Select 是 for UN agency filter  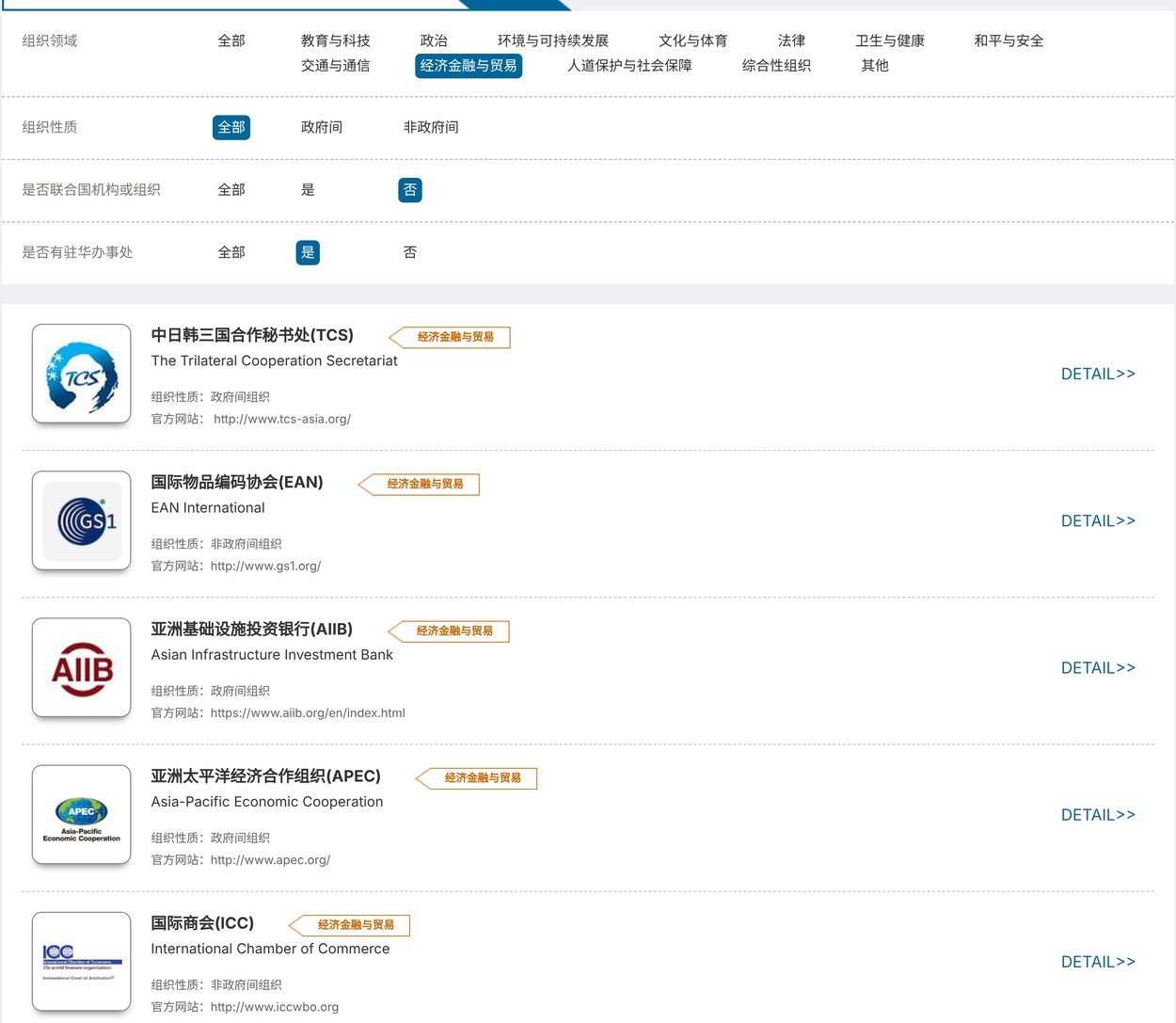point(308,189)
